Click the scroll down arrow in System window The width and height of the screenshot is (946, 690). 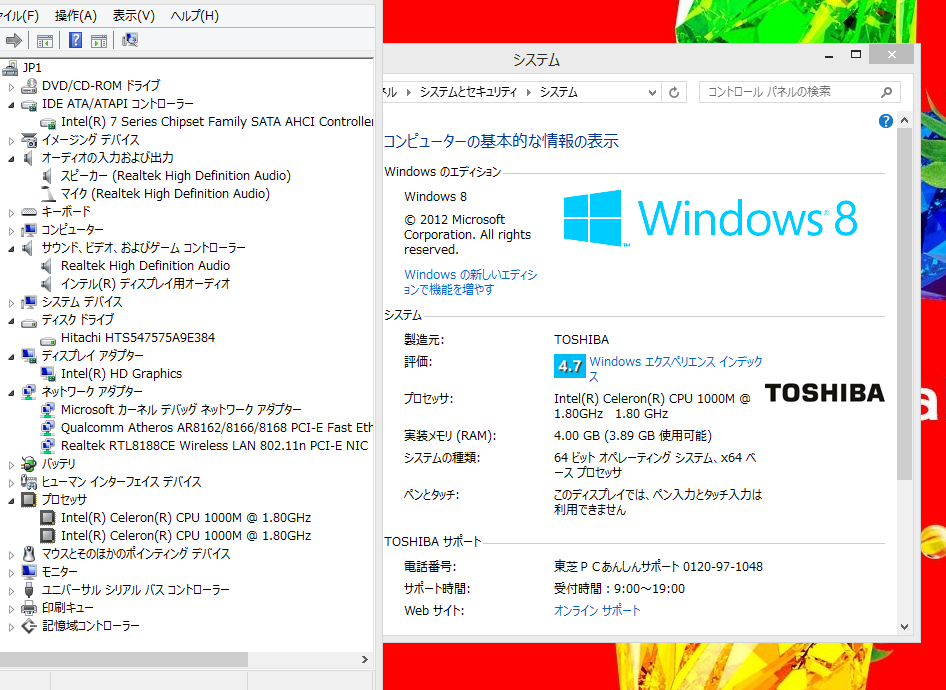coord(904,627)
